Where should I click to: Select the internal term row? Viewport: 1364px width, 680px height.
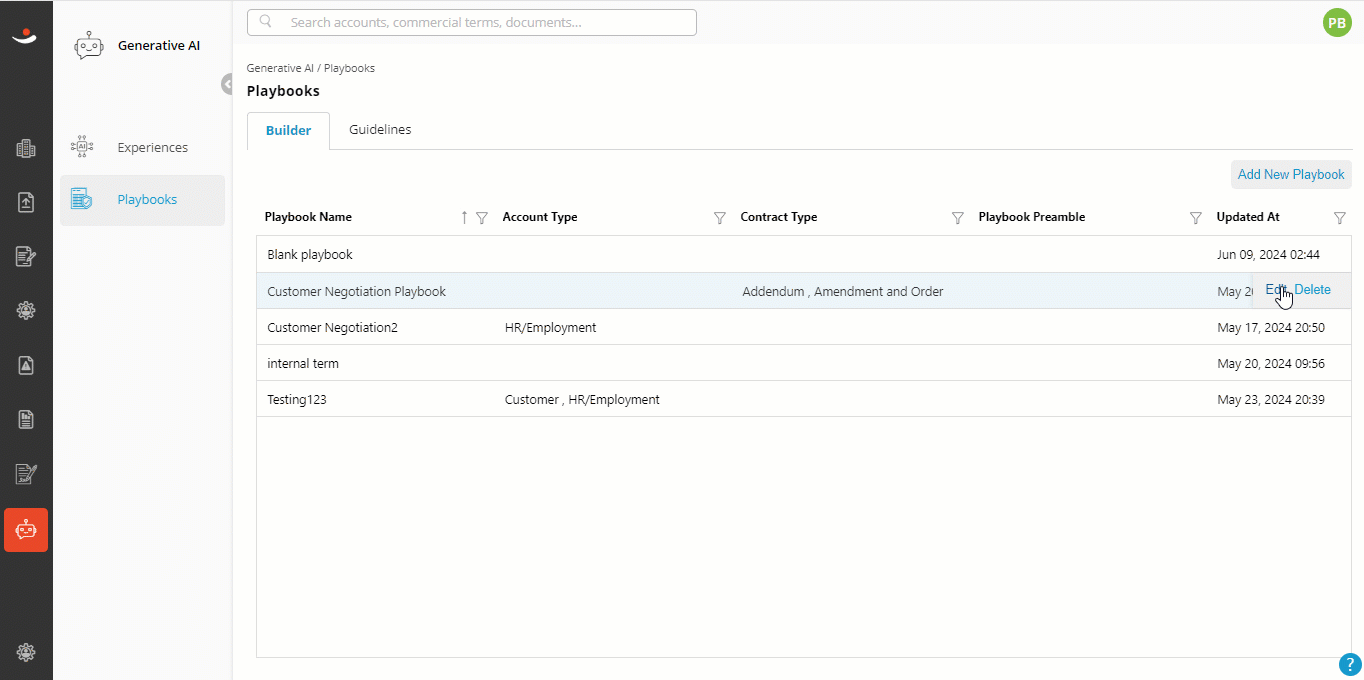coord(804,363)
